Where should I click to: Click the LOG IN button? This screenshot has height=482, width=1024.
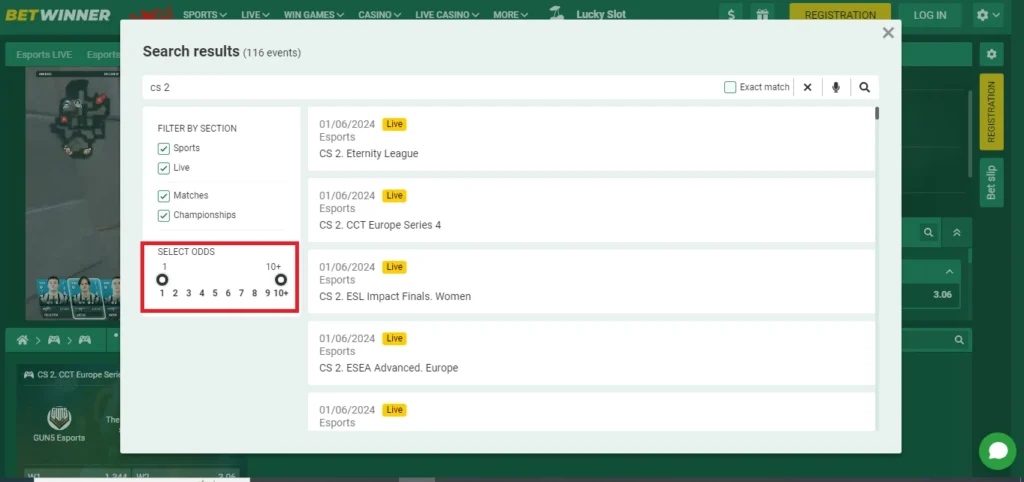tap(929, 15)
